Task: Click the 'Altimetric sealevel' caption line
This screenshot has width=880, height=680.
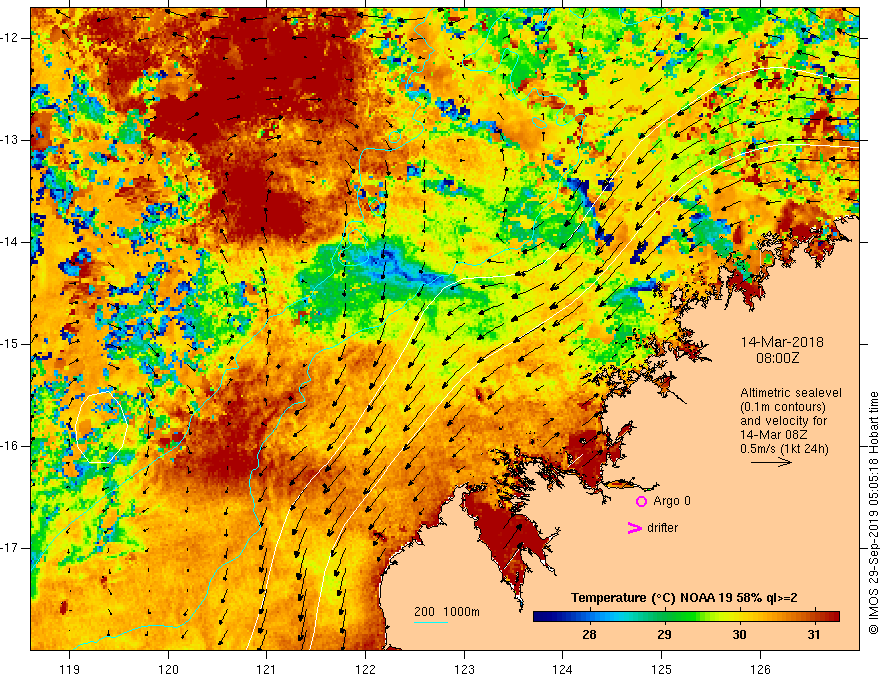Action: [791, 393]
